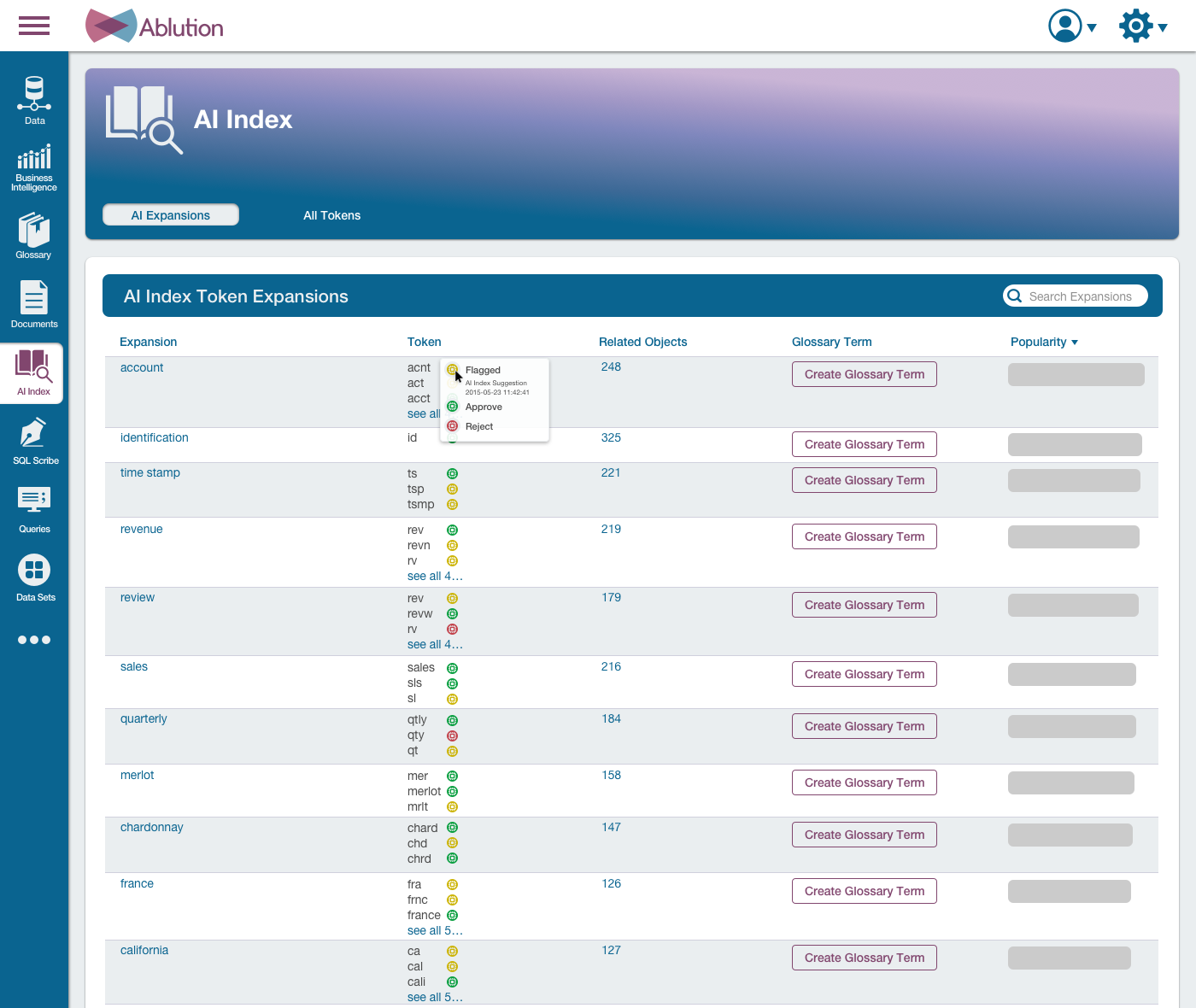This screenshot has width=1196, height=1008.
Task: Click the search magnifier icon
Action: point(1015,296)
